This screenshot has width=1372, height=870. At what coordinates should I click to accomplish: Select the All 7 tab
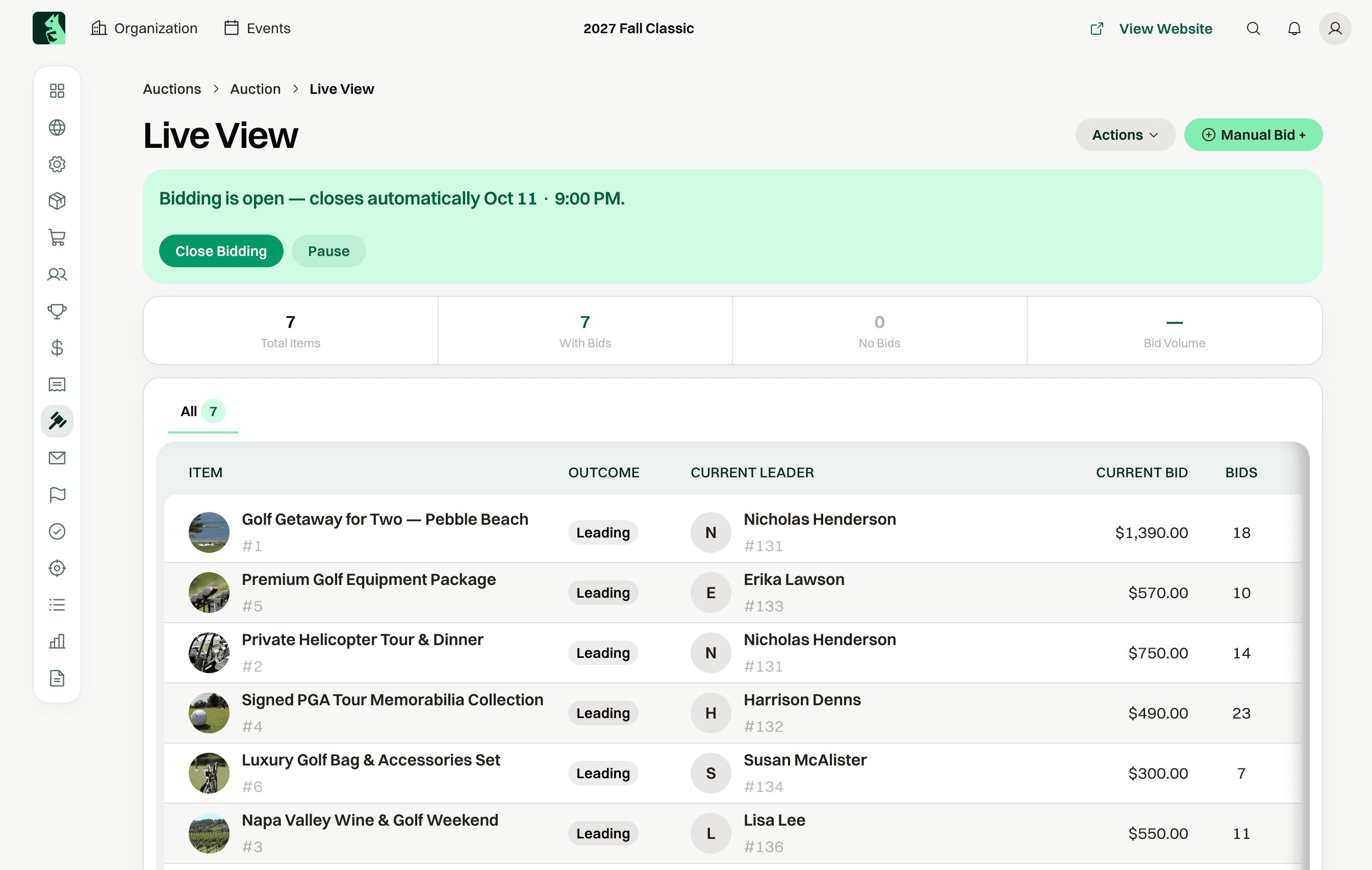coord(203,412)
